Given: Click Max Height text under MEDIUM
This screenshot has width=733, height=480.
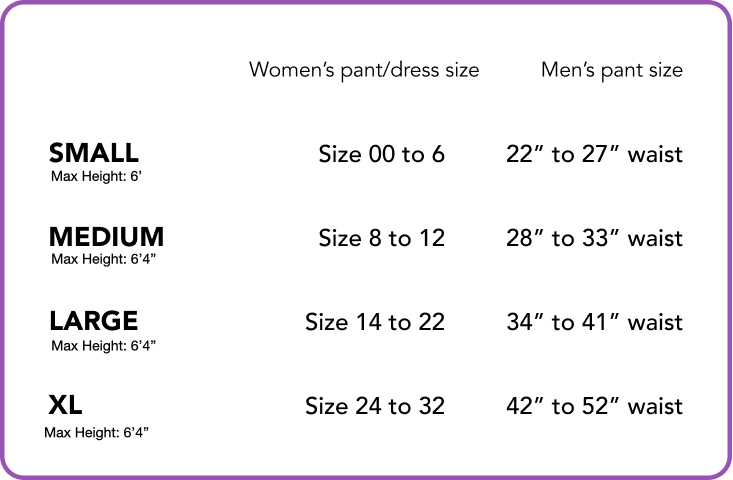Looking at the screenshot, I should pyautogui.click(x=104, y=260).
